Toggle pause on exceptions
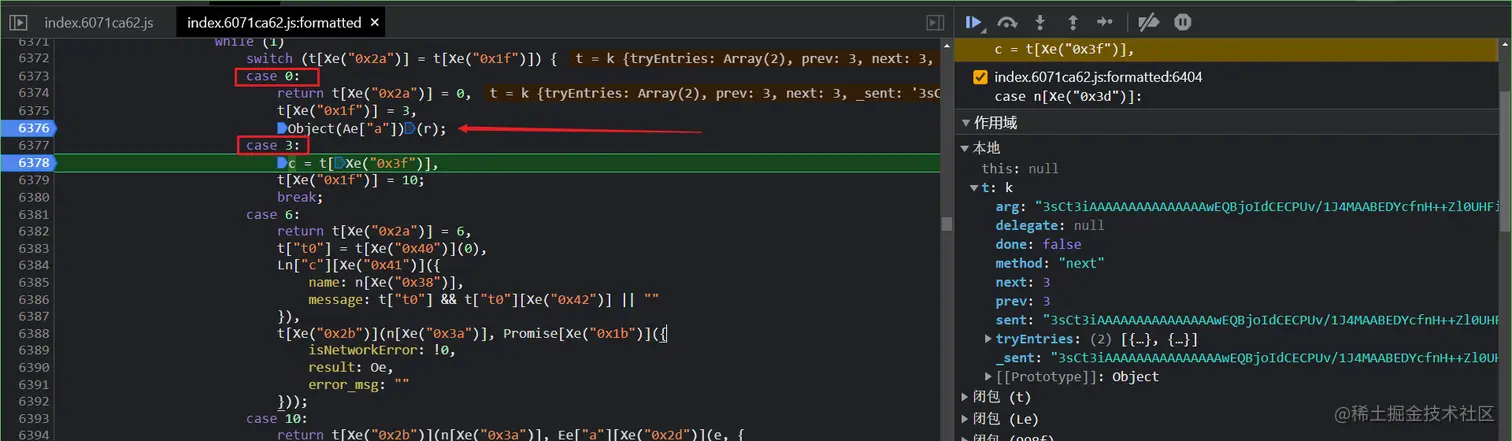Screen dimensions: 1512x441 tap(1183, 22)
